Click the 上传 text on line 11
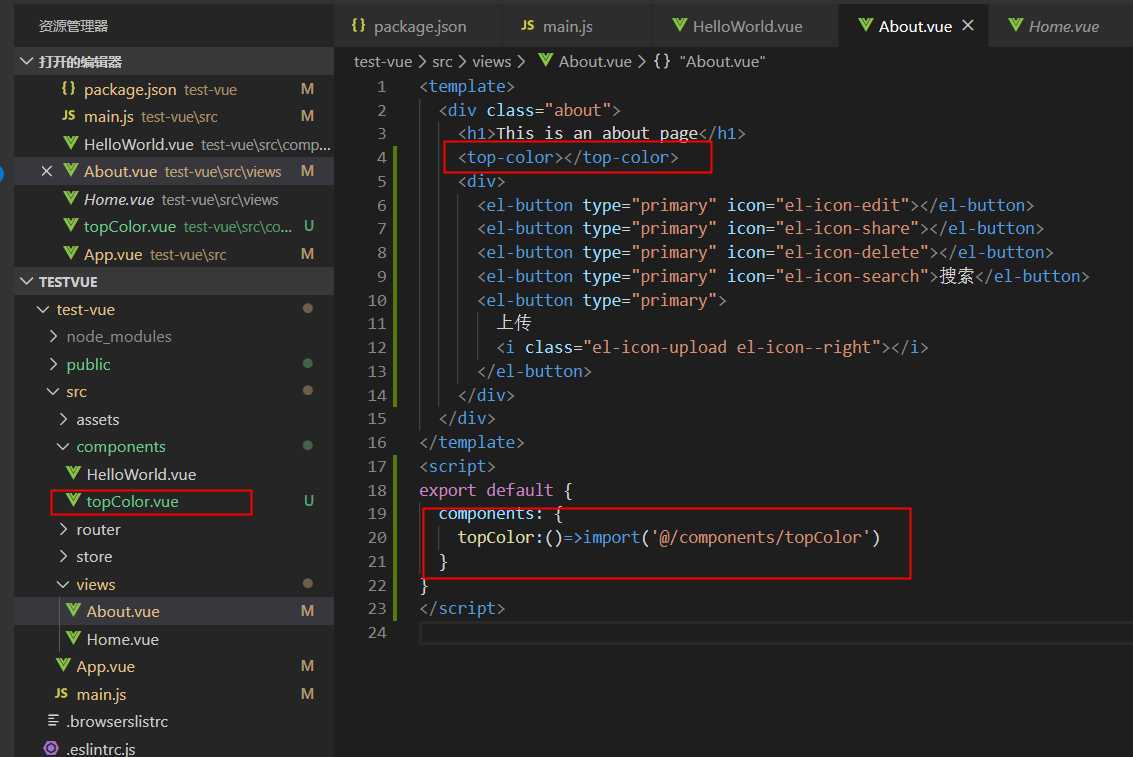 pos(514,323)
